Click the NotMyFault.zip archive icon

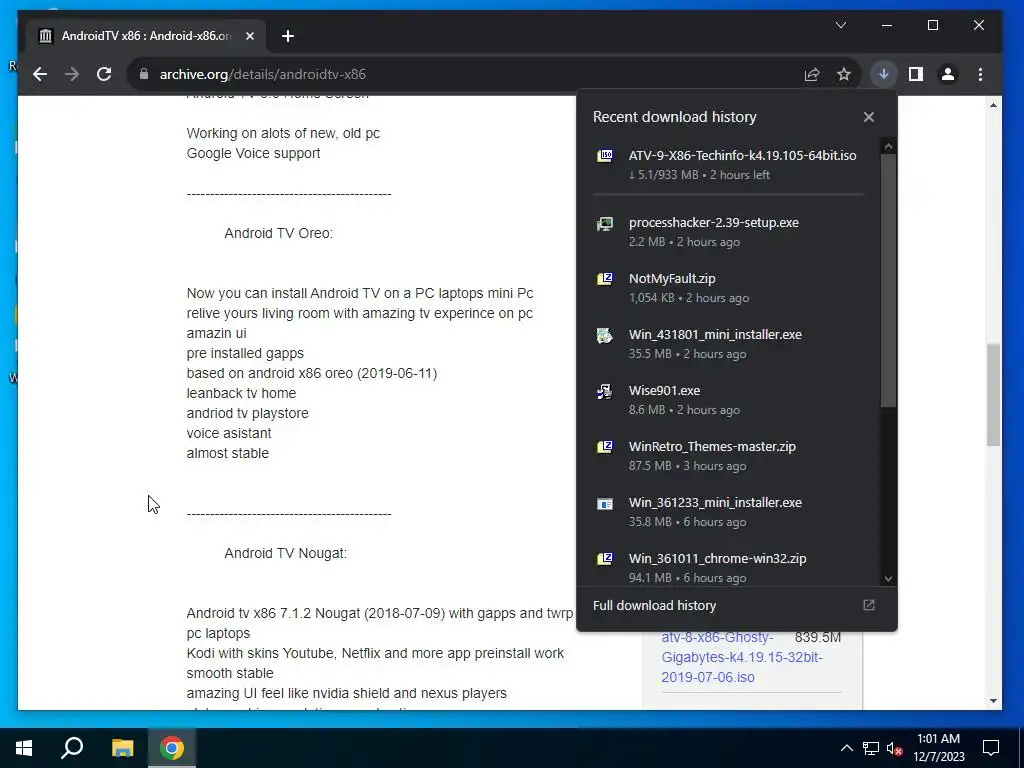pyautogui.click(x=605, y=280)
